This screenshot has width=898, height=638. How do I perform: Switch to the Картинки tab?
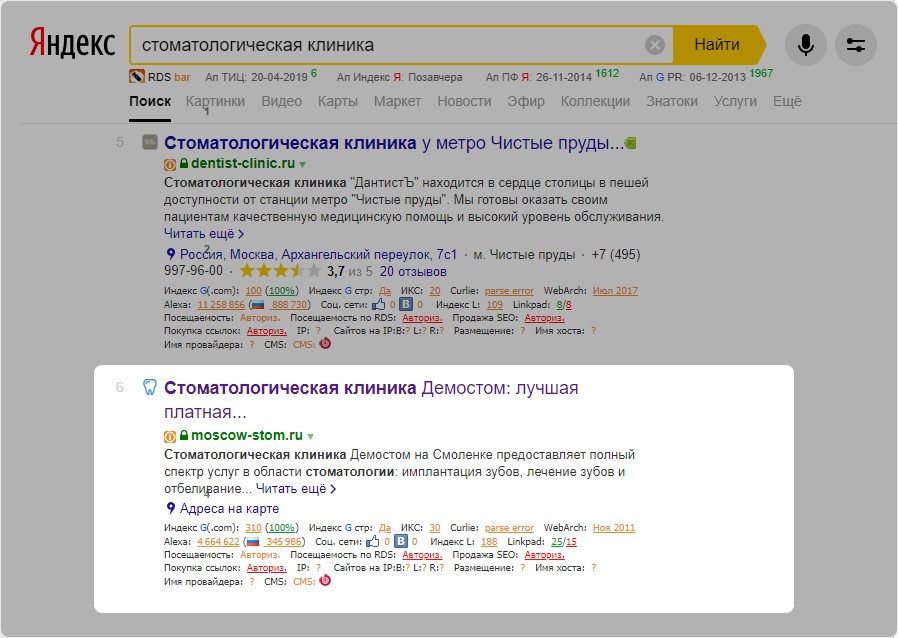pyautogui.click(x=215, y=101)
